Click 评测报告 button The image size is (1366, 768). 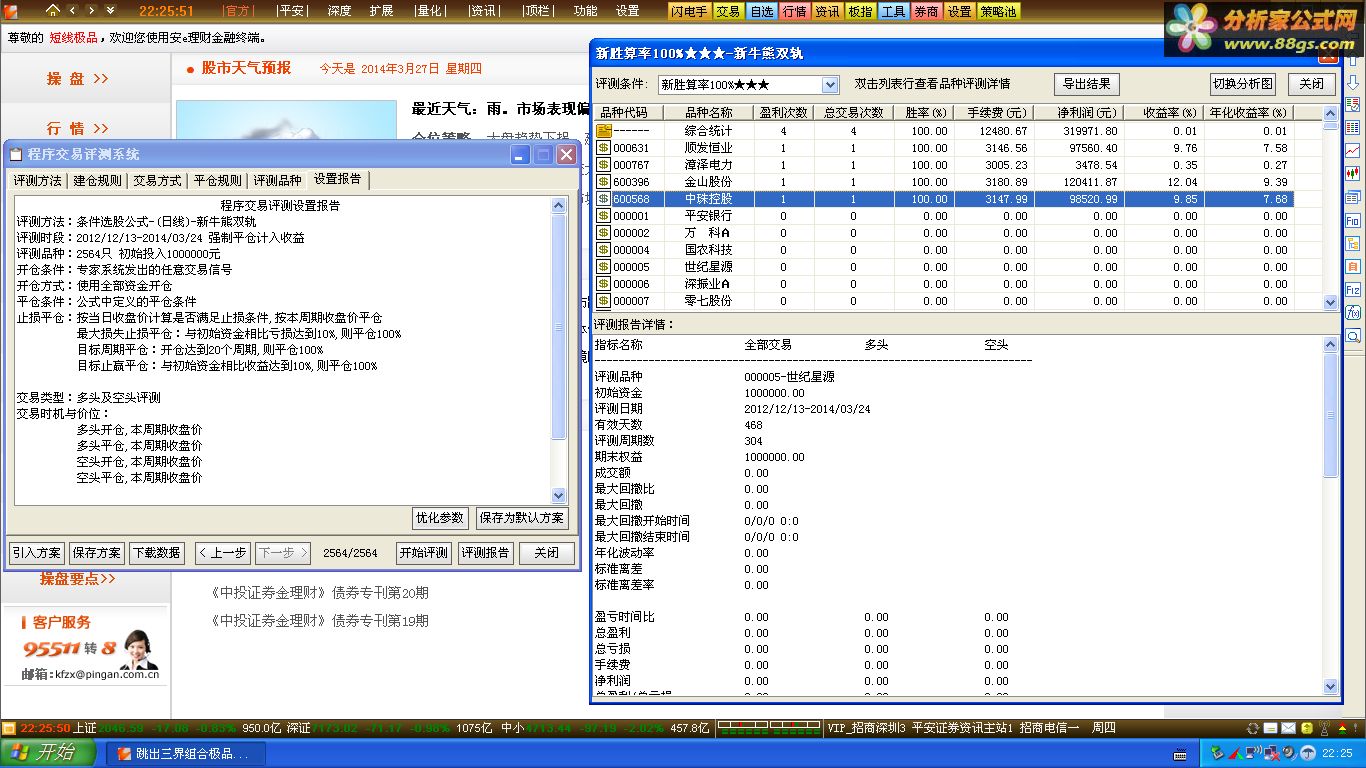point(485,553)
